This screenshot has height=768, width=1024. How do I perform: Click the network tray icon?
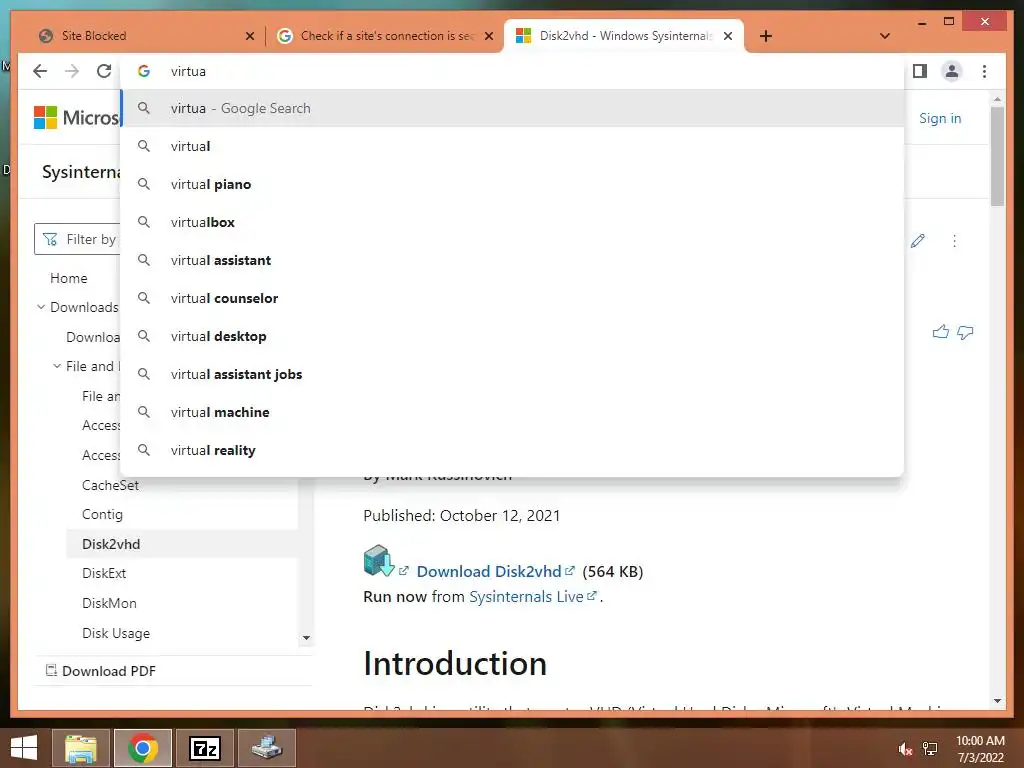tap(930, 749)
